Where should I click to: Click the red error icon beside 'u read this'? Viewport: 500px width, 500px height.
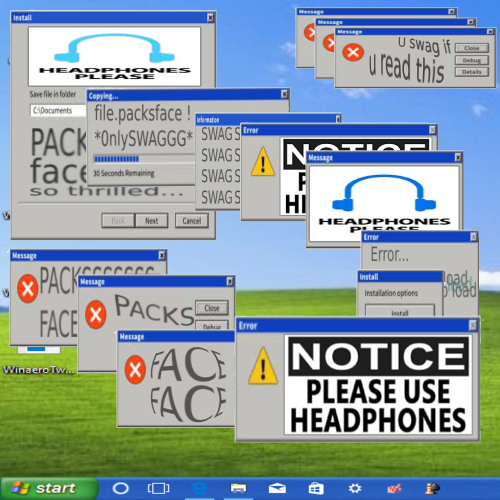(x=353, y=52)
